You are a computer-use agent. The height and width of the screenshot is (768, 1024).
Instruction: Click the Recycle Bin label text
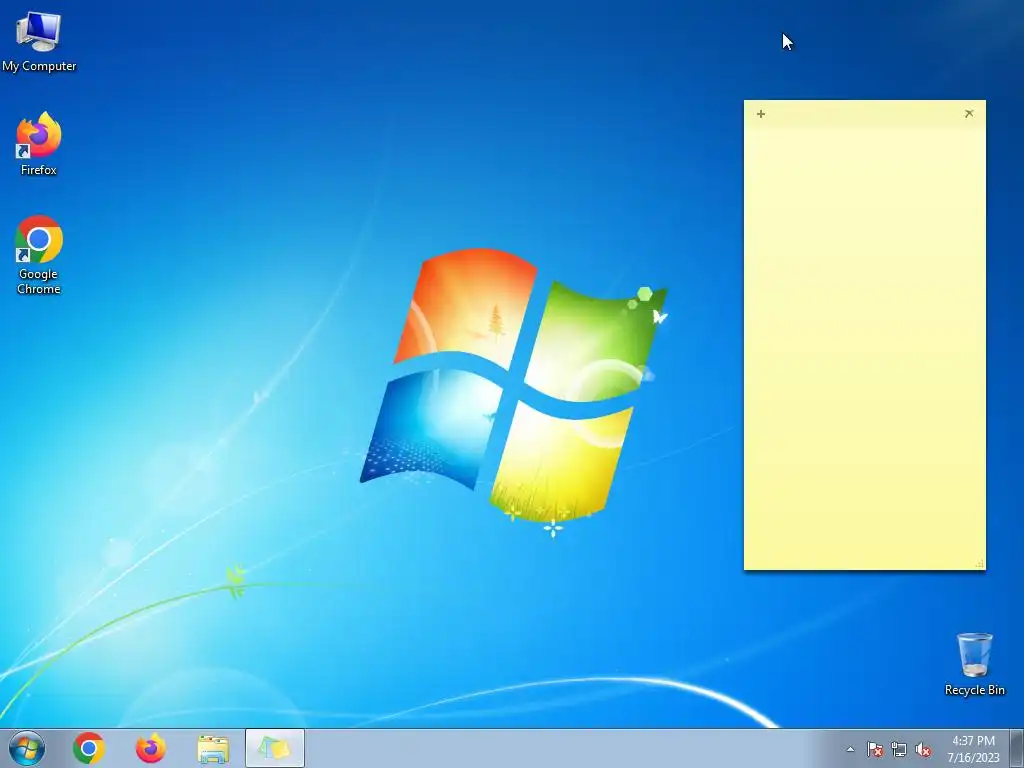click(x=974, y=690)
